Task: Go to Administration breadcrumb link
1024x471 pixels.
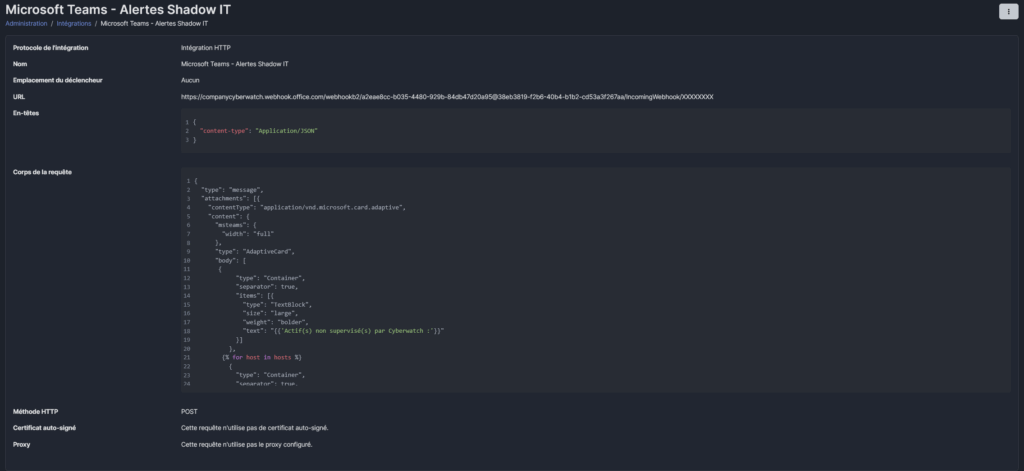Action: tap(26, 24)
